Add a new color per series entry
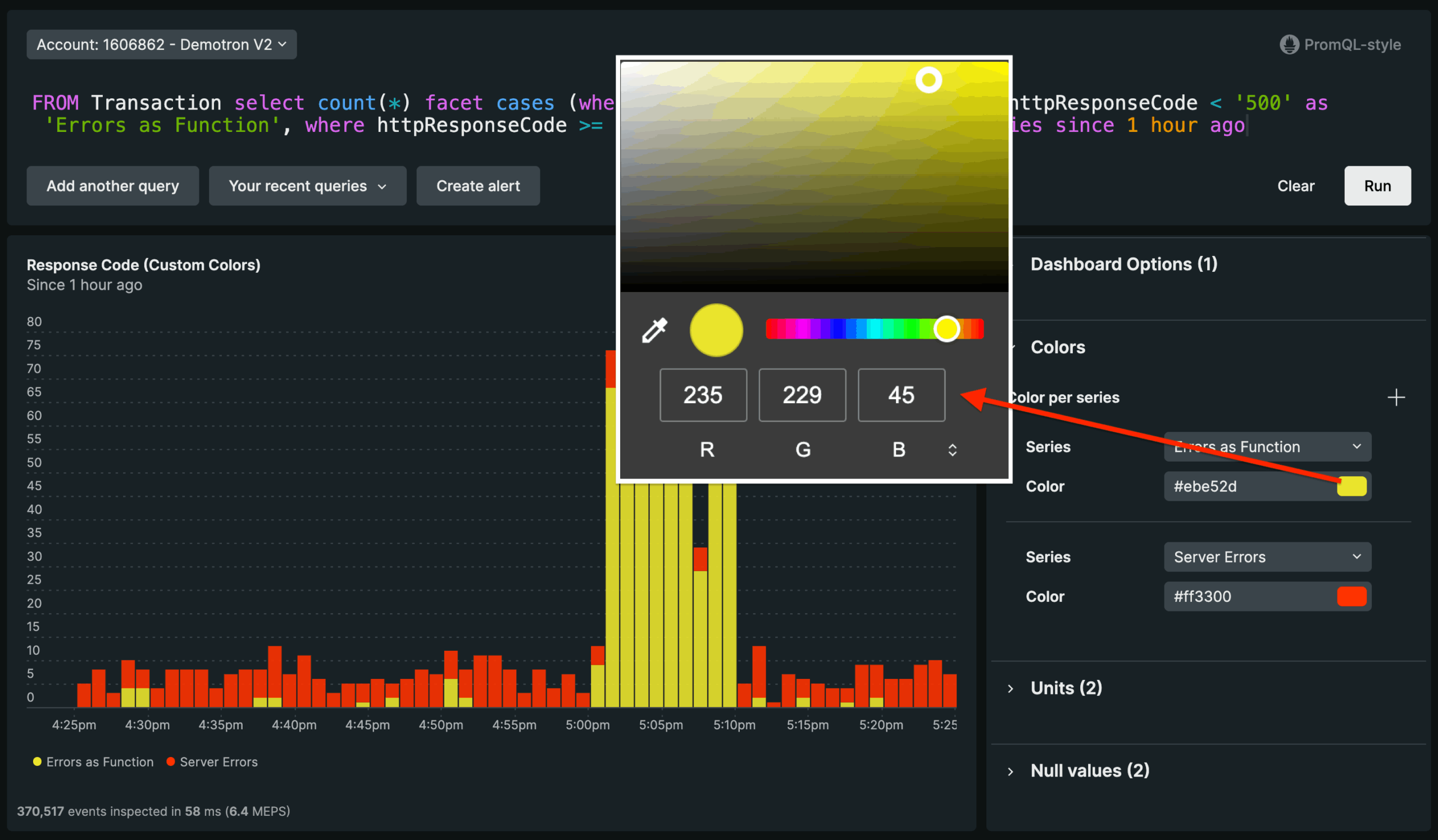 click(1396, 398)
